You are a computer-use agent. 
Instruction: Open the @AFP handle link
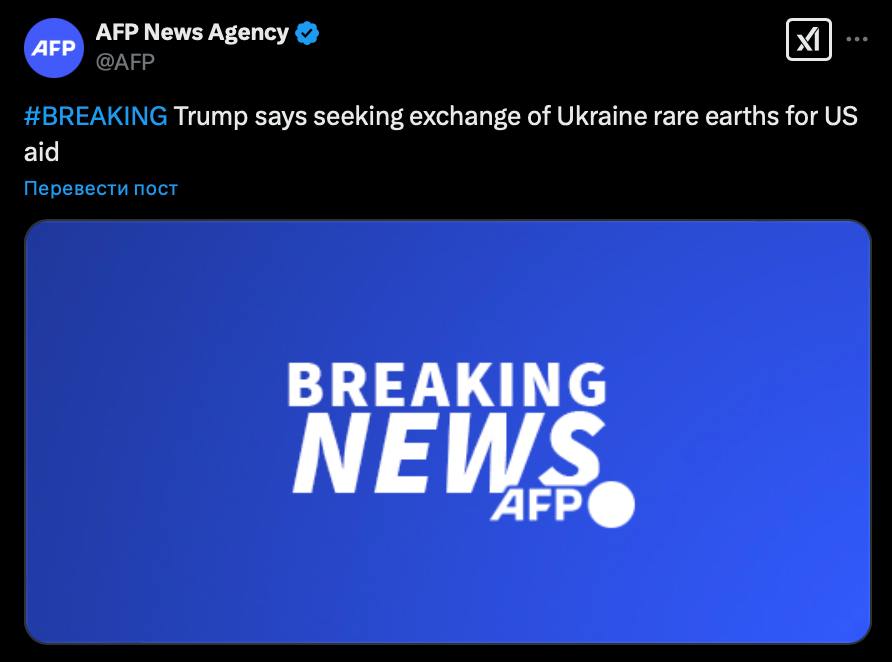click(x=125, y=62)
